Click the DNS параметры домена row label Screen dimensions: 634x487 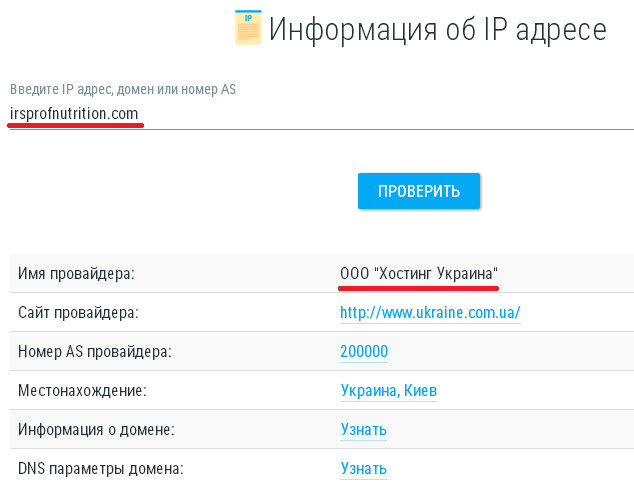click(x=100, y=468)
